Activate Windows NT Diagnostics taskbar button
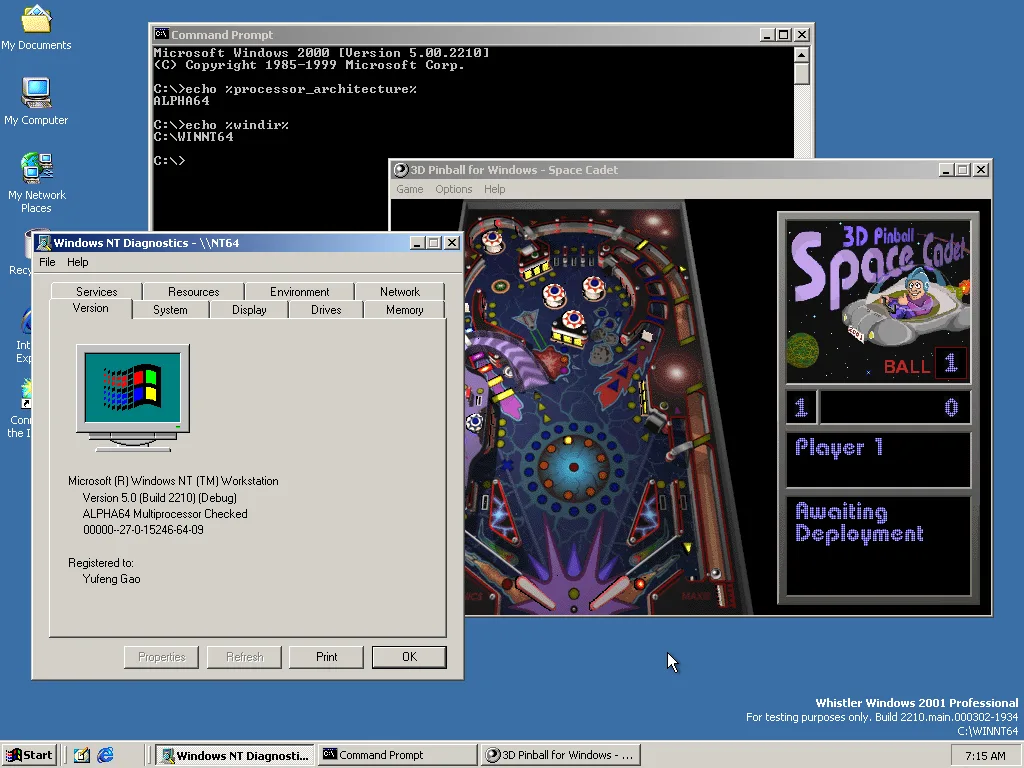 [x=235, y=755]
